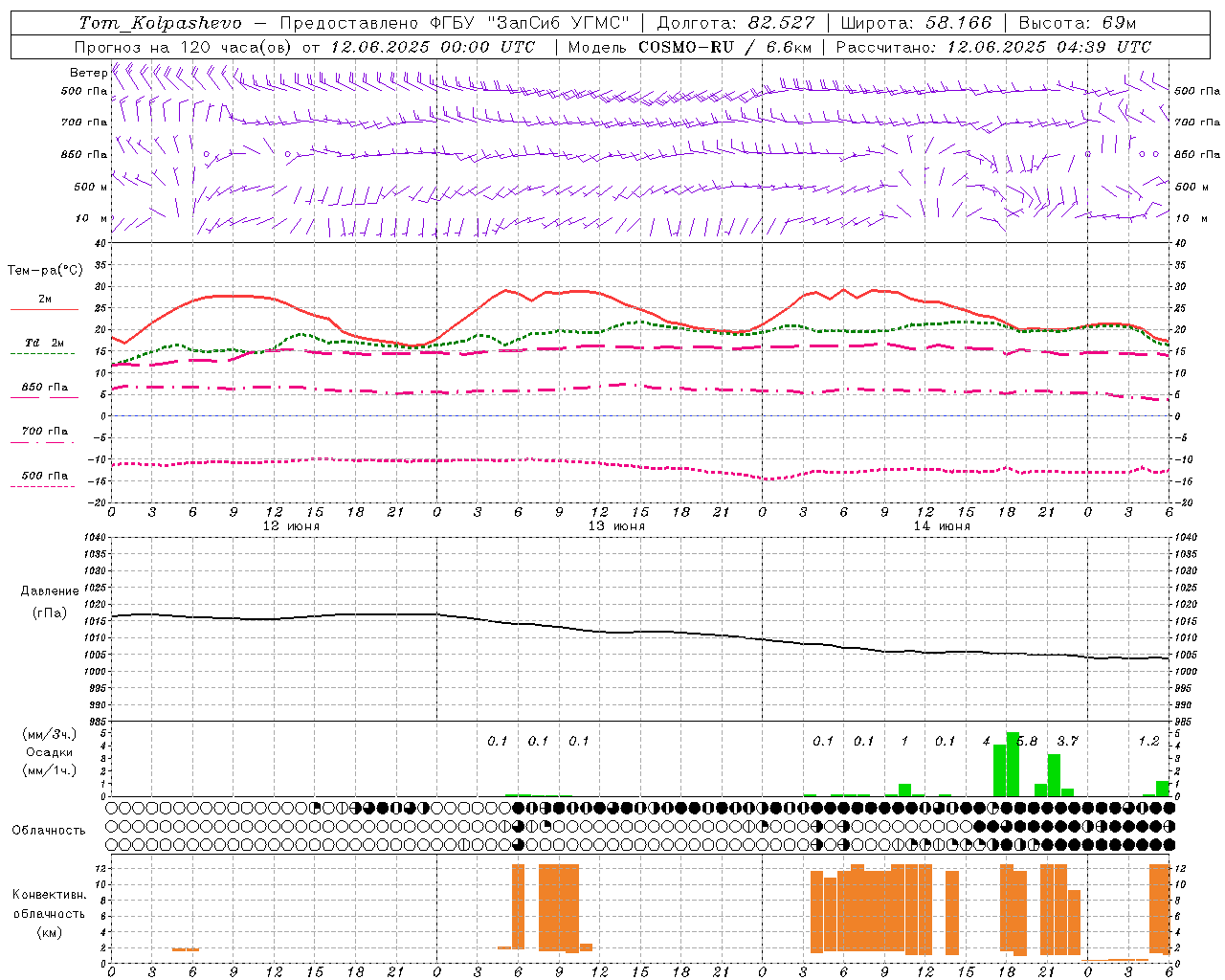
Task: Click the Tom_Kolpashevo station title
Action: 161,23
